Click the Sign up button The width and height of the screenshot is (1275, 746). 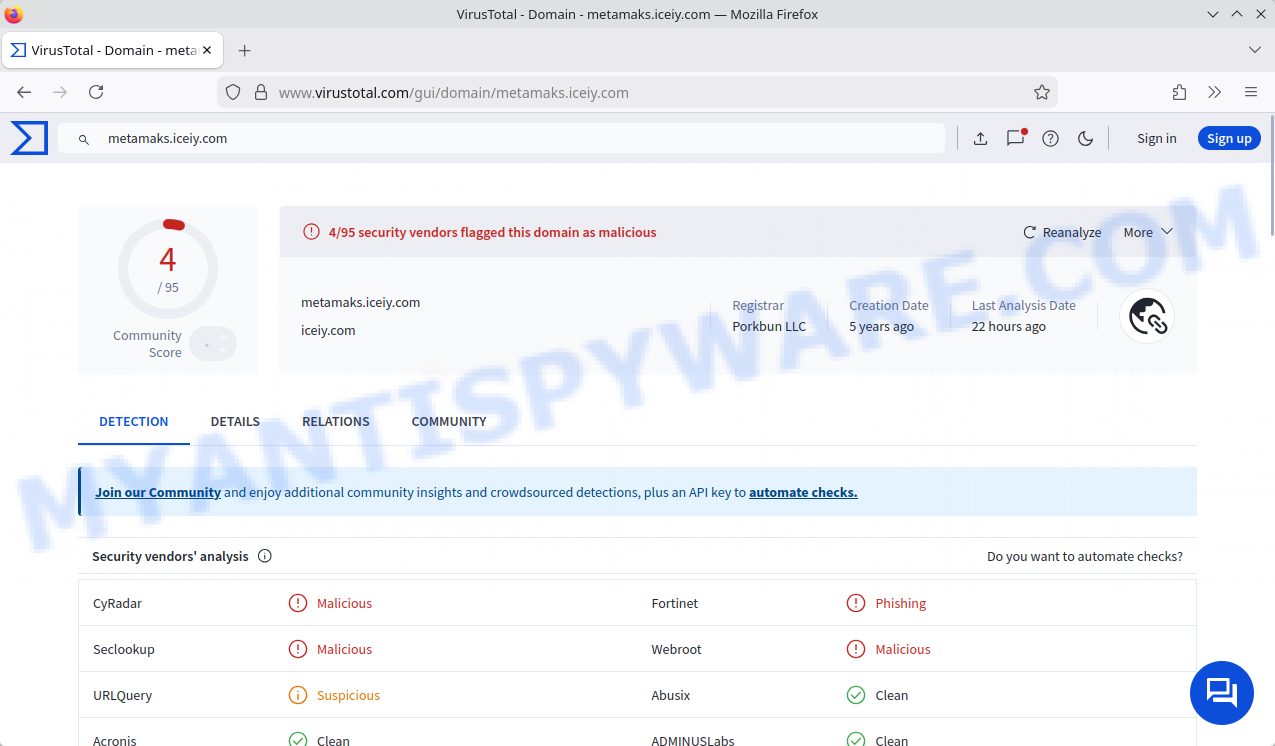pos(1229,139)
